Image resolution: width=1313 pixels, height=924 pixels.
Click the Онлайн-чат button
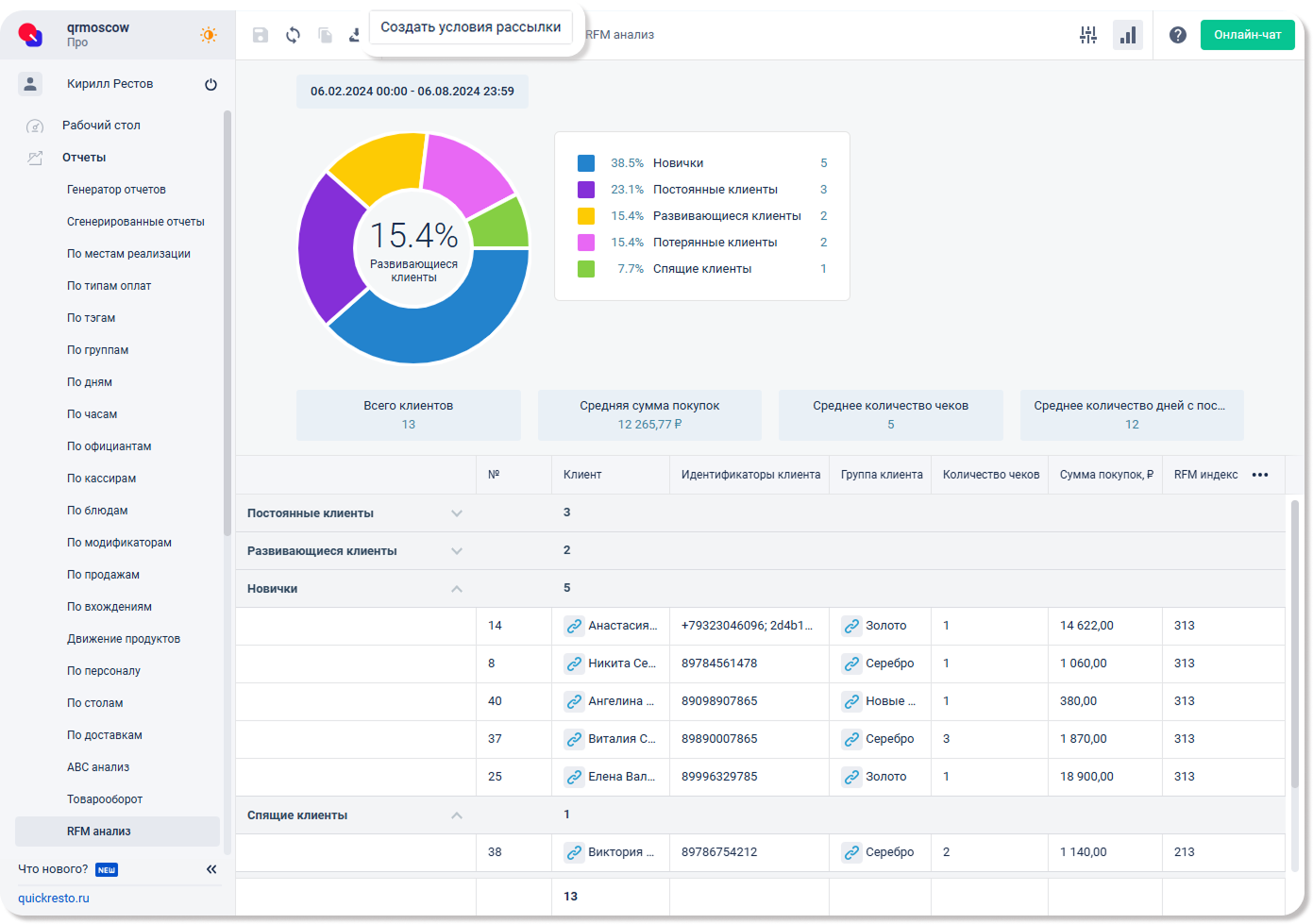click(x=1247, y=35)
